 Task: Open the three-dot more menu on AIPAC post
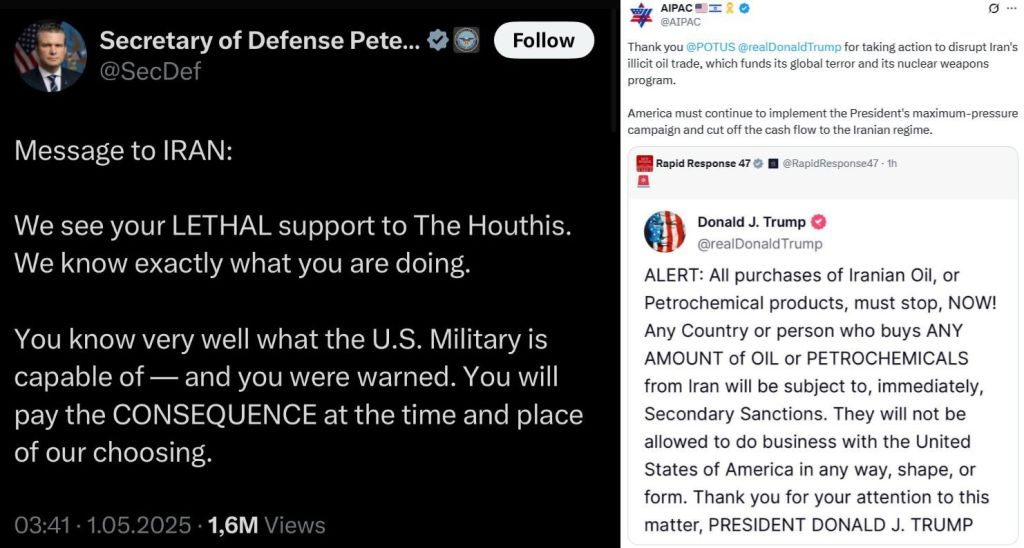[x=1010, y=9]
